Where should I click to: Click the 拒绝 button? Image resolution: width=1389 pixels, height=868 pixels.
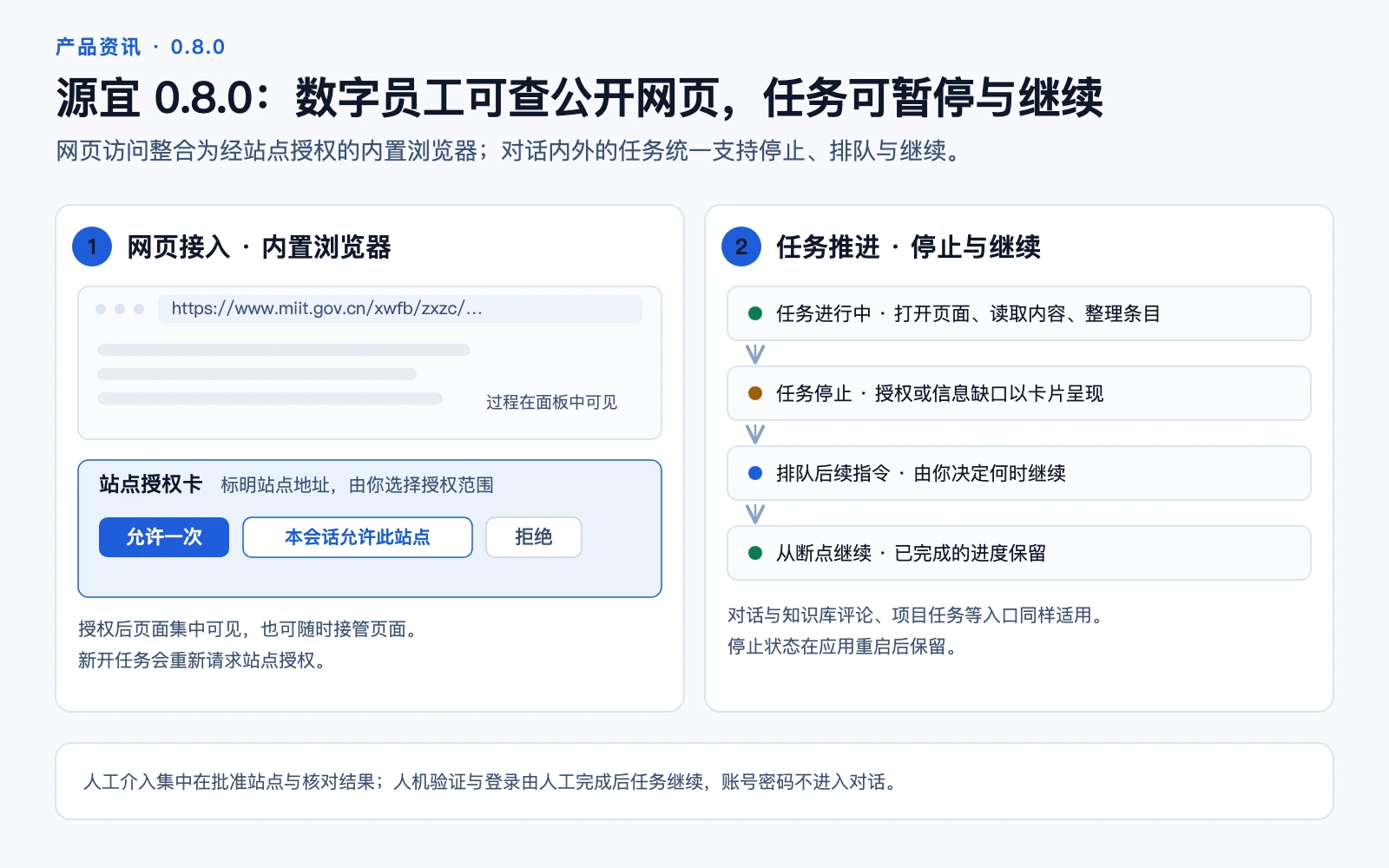[534, 537]
